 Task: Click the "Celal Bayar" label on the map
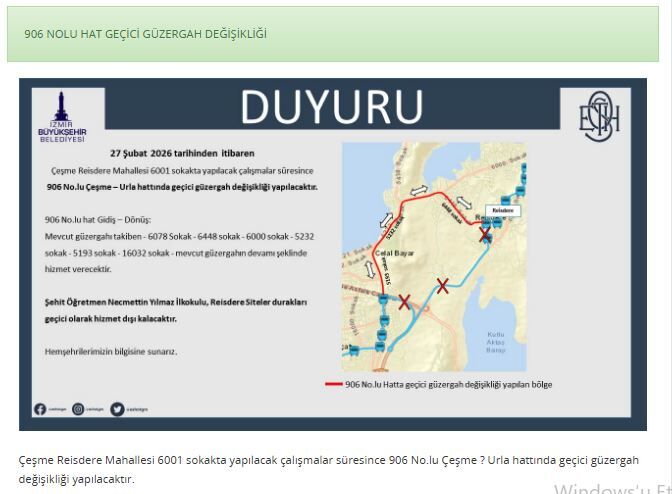[394, 253]
